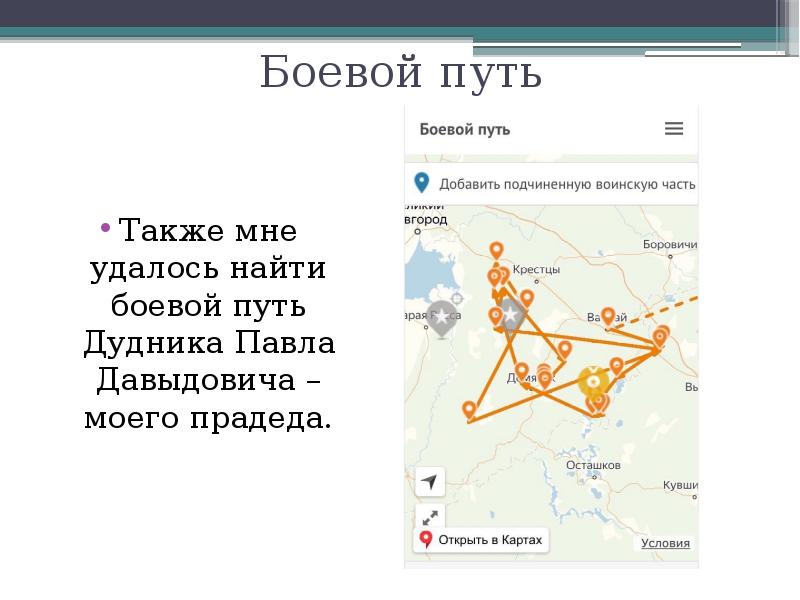Image resolution: width=800 pixels, height=600 pixels.
Task: Select the topmost orange marker above Крестцы
Action: [x=496, y=250]
